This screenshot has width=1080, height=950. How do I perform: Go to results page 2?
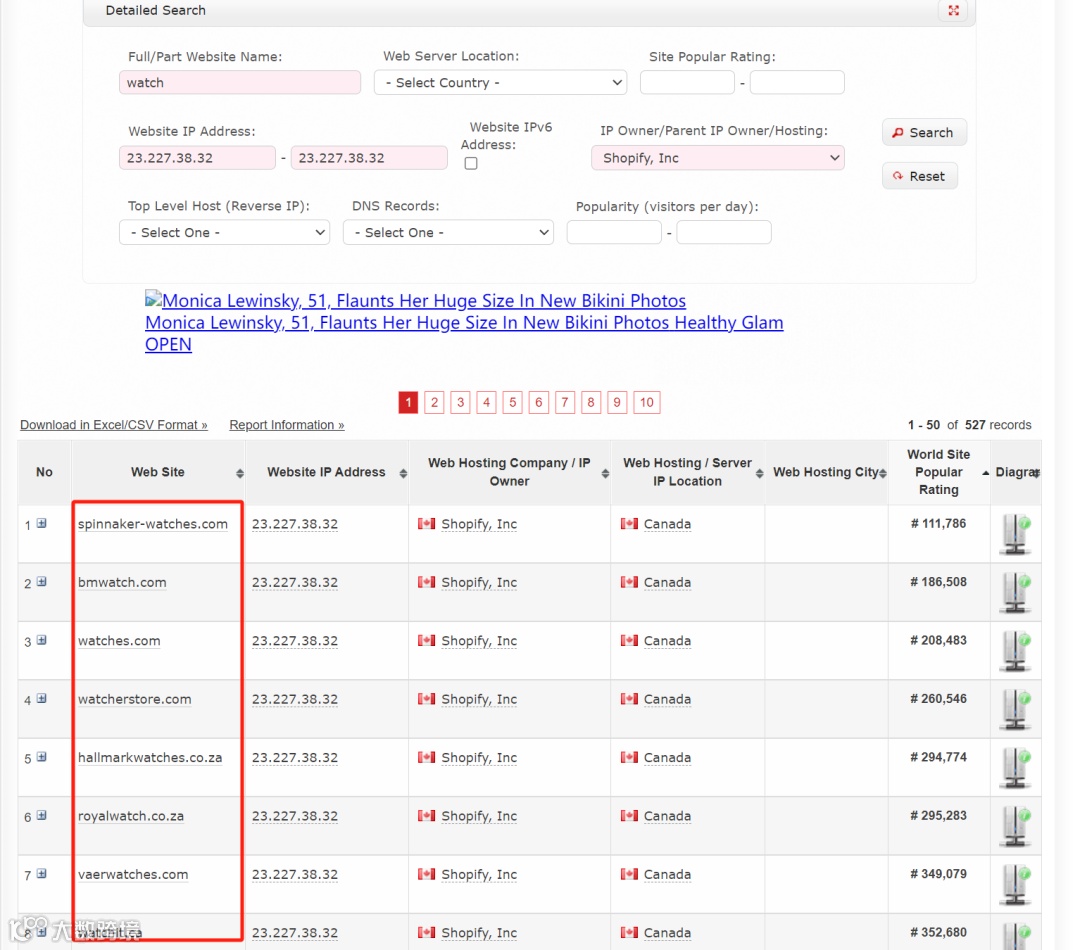pos(435,402)
